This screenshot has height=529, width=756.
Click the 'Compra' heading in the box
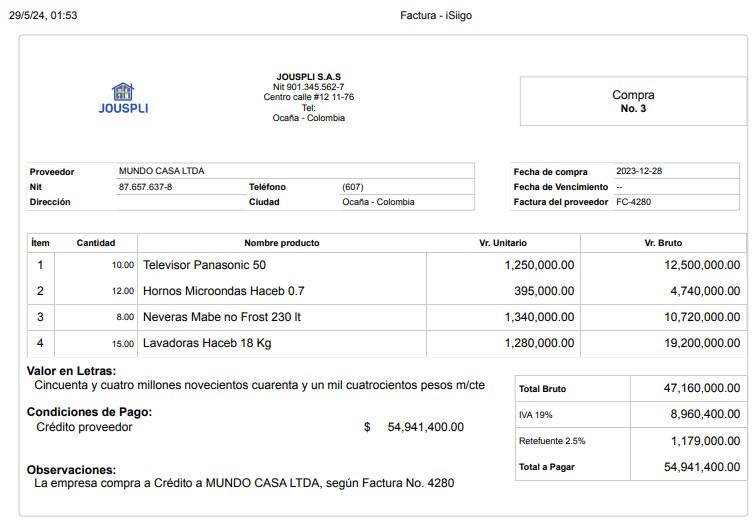(633, 95)
